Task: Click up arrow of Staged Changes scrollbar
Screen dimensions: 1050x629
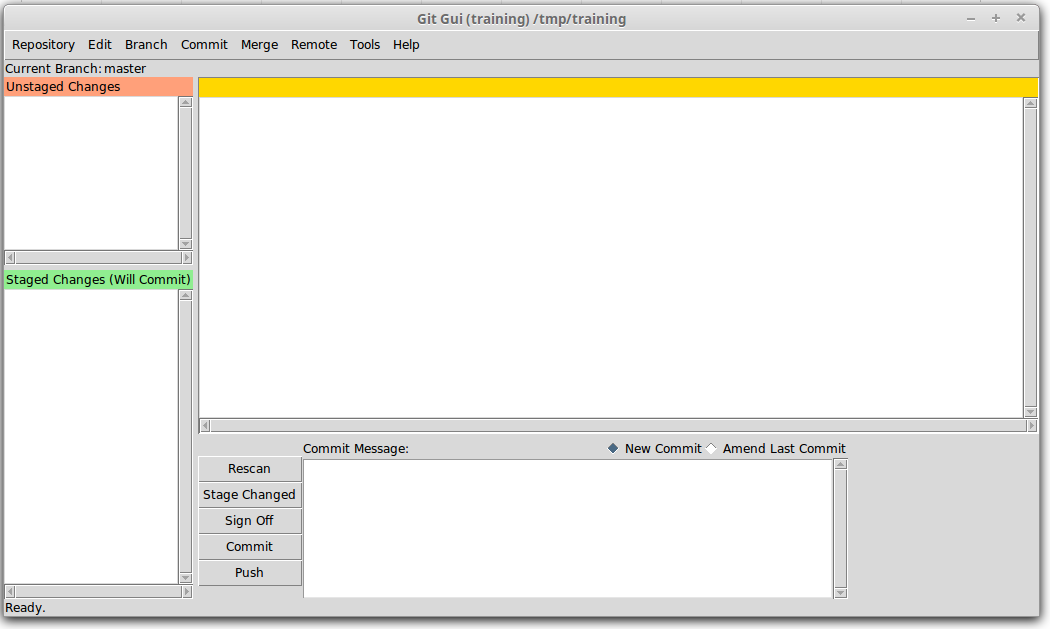Action: 185,295
